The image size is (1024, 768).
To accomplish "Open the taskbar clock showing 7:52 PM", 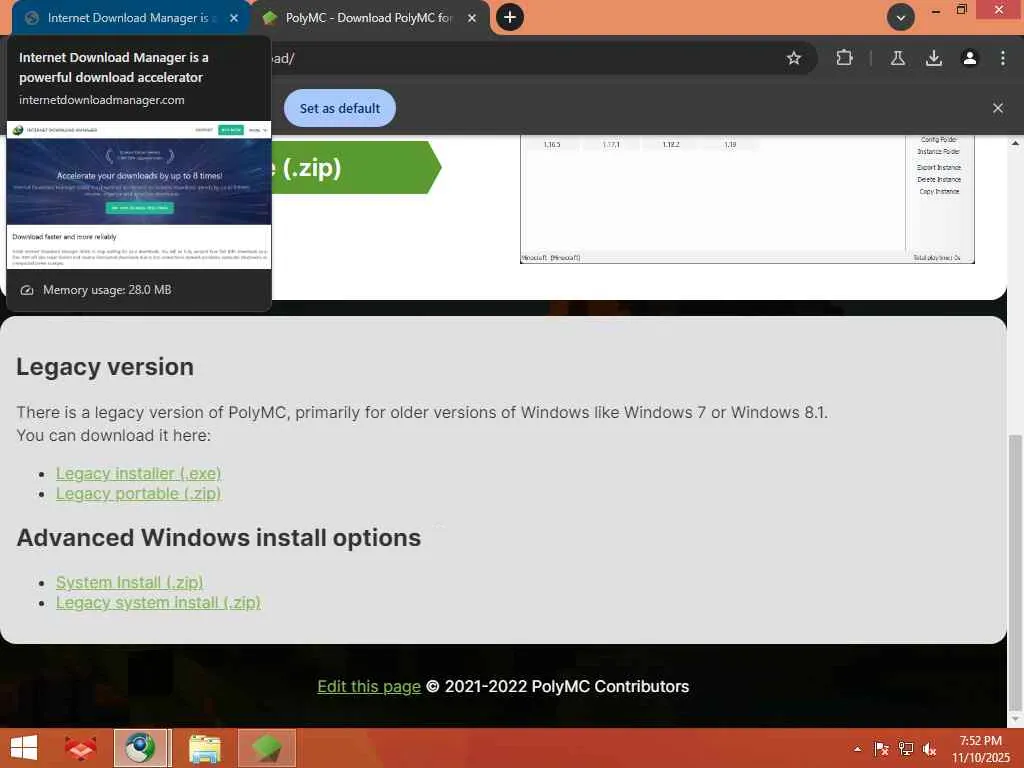I will (980, 749).
